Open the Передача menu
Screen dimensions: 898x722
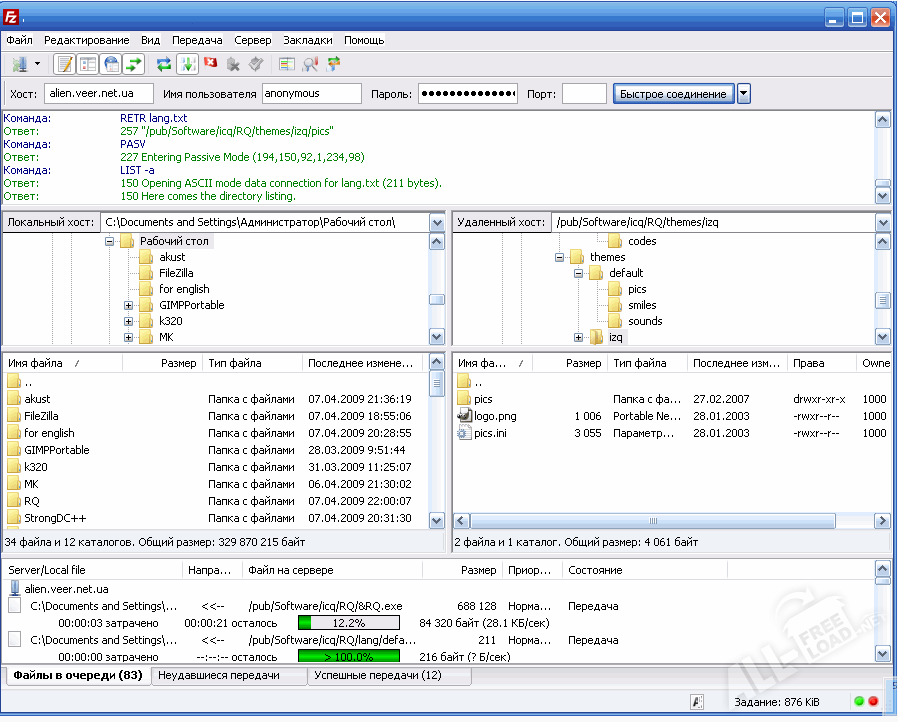coord(196,40)
